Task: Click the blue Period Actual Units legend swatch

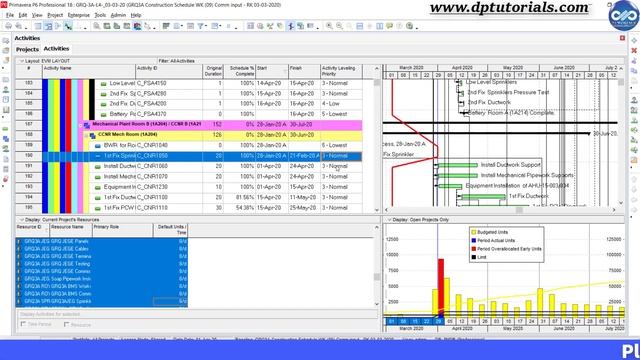Action: tap(474, 240)
